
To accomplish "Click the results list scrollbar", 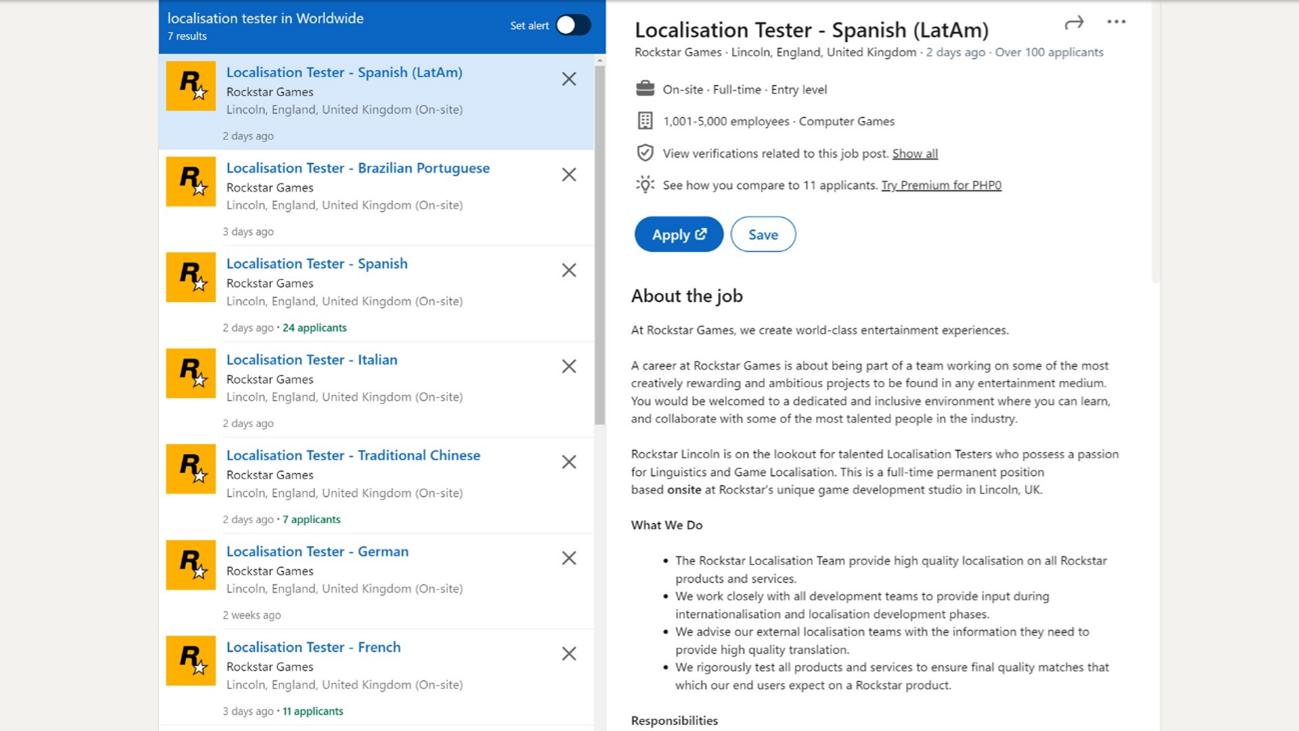I will coord(600,245).
